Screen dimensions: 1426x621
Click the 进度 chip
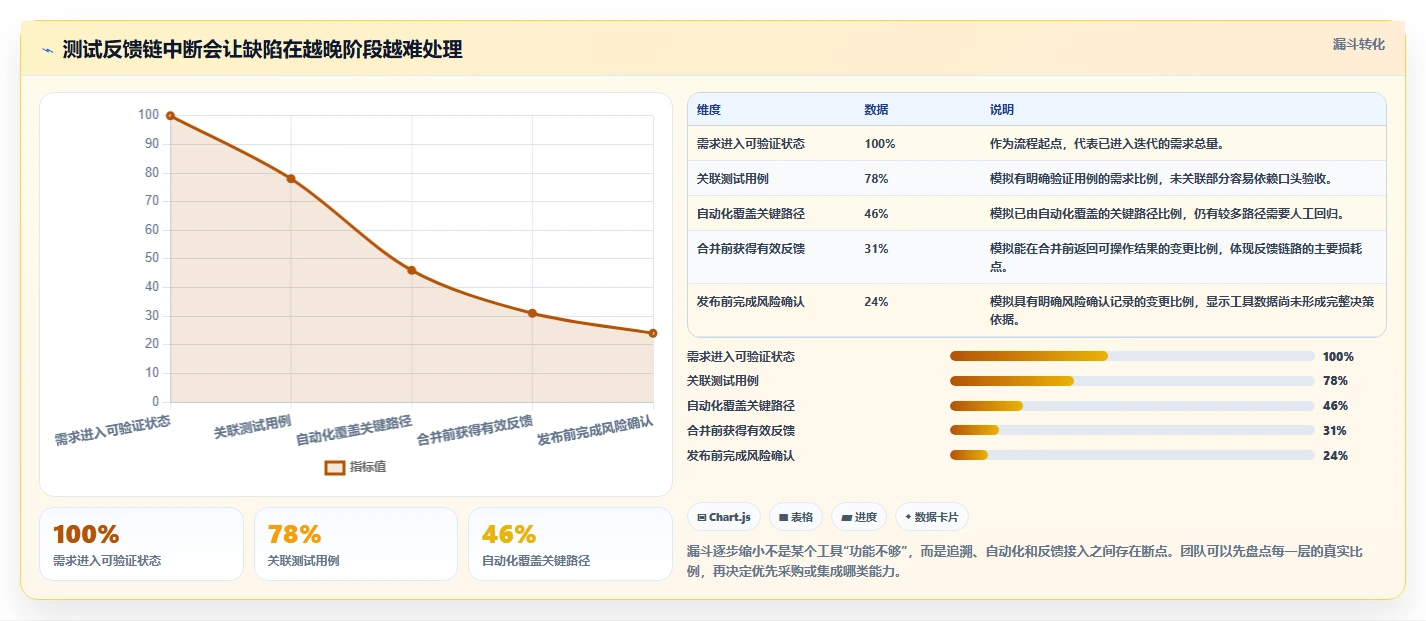coord(859,517)
